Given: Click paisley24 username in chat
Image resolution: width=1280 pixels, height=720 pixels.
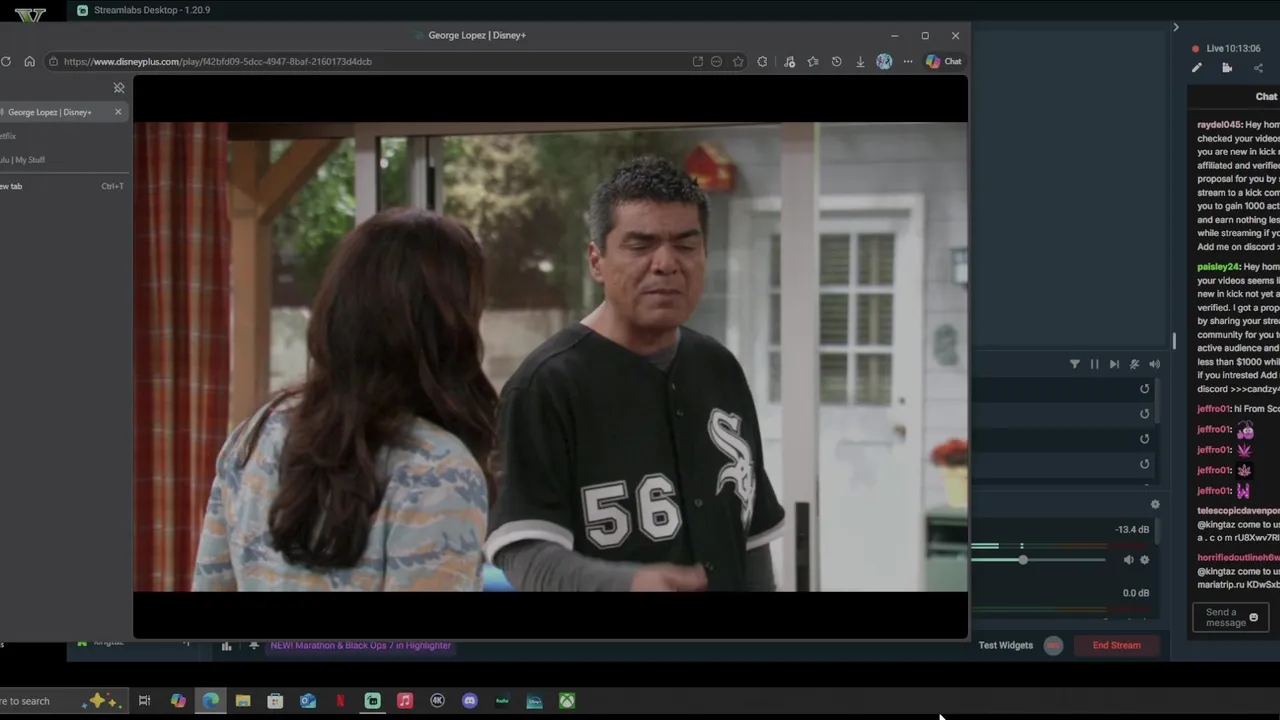Looking at the screenshot, I should click(x=1218, y=267).
